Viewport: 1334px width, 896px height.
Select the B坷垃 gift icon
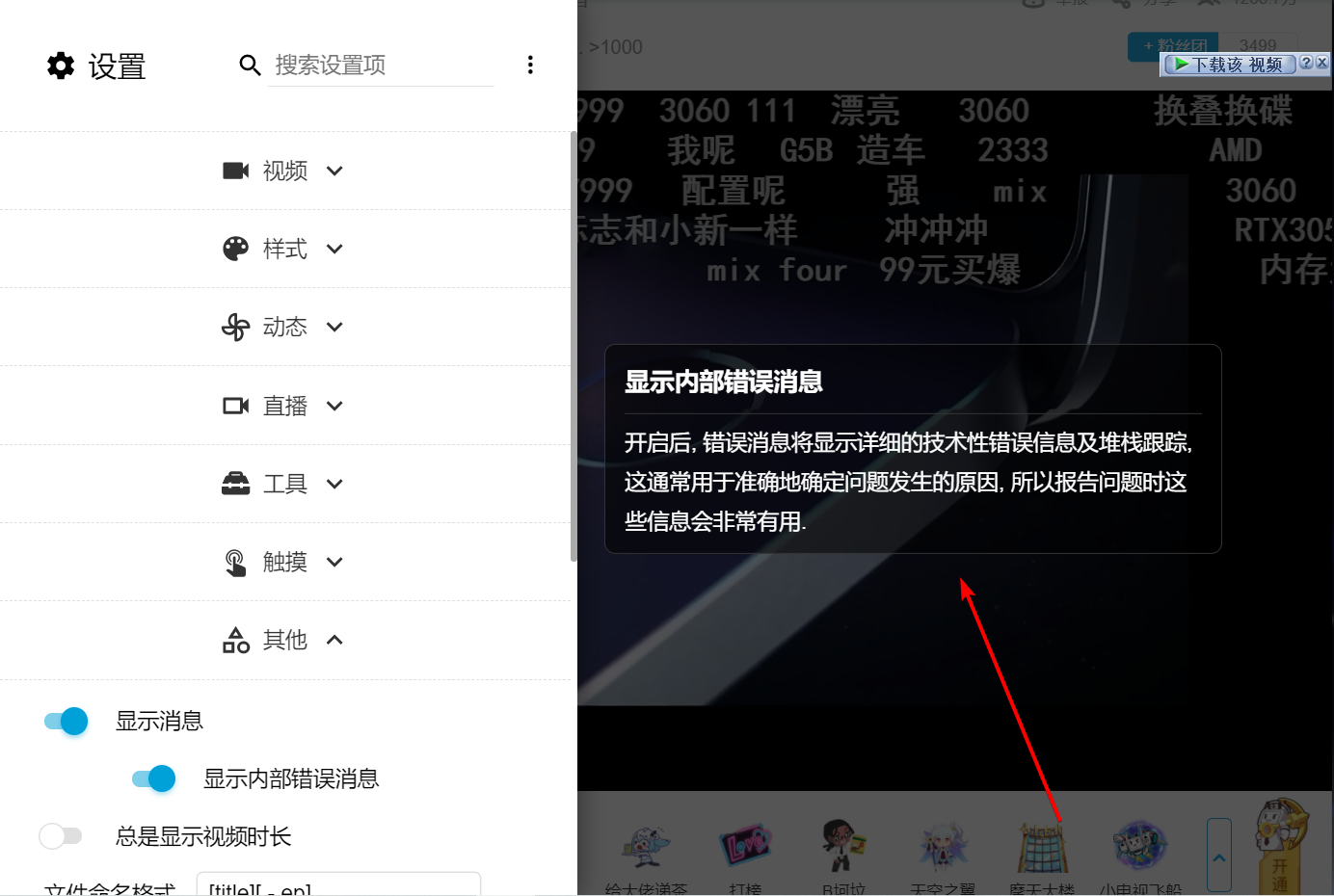tap(843, 847)
